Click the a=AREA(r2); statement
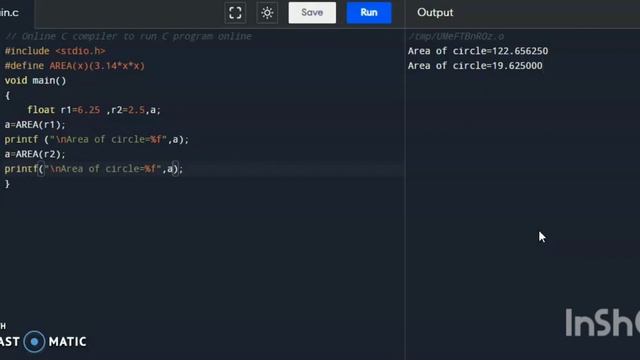Image resolution: width=640 pixels, height=360 pixels. 35,154
